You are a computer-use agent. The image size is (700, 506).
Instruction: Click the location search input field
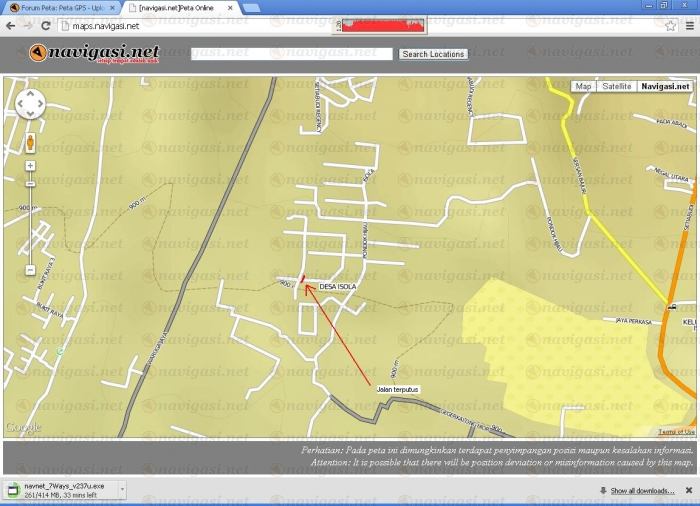click(x=292, y=54)
